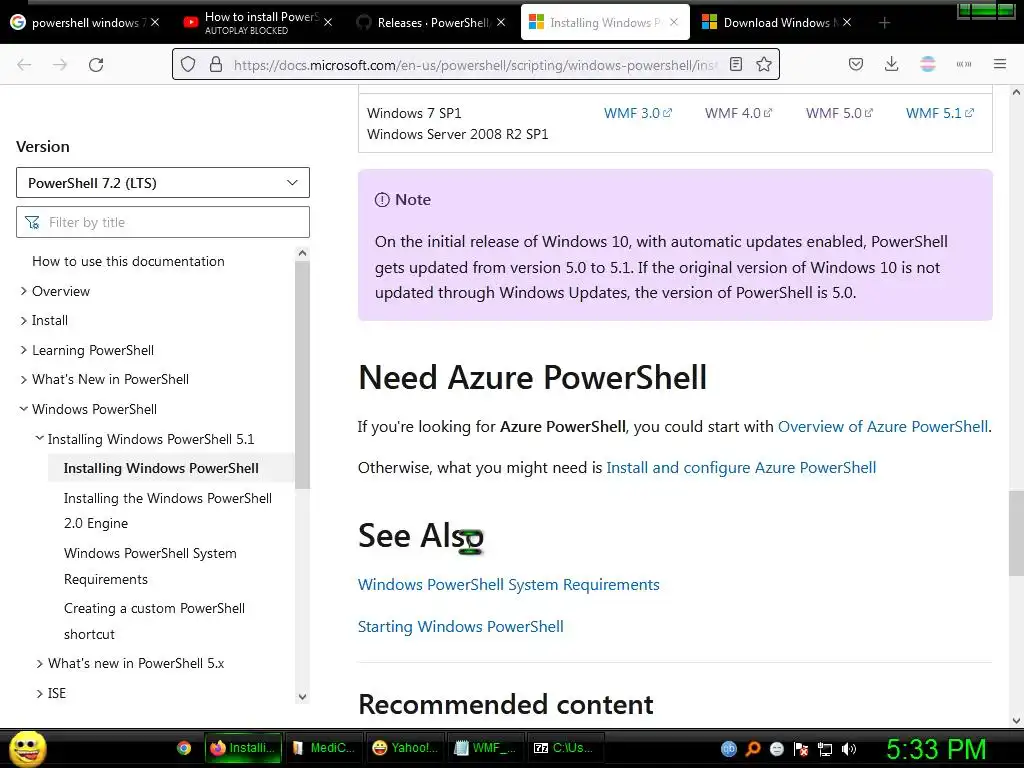This screenshot has width=1024, height=768.
Task: Open Install and configure Azure PowerShell link
Action: pos(741,468)
